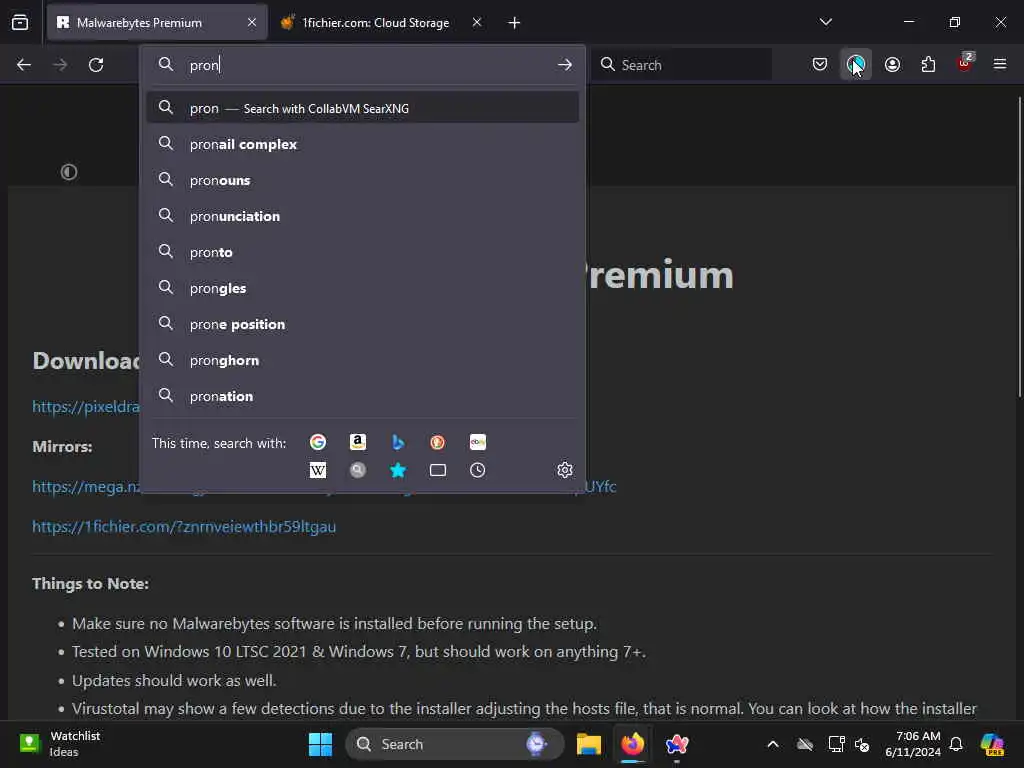The width and height of the screenshot is (1024, 768).
Task: Select the "pronto" suggestion
Action: 362,252
